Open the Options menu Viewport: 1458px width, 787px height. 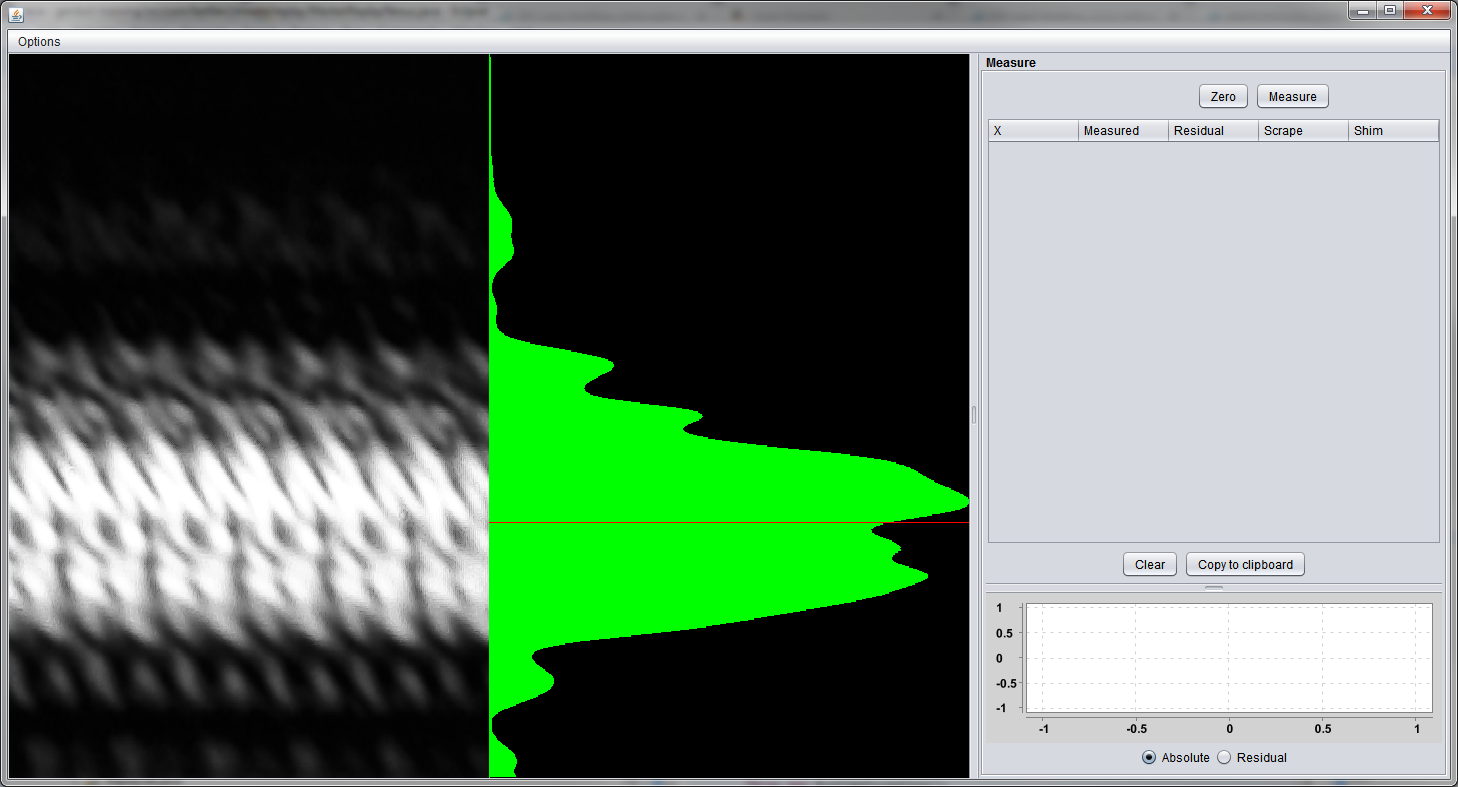(39, 42)
